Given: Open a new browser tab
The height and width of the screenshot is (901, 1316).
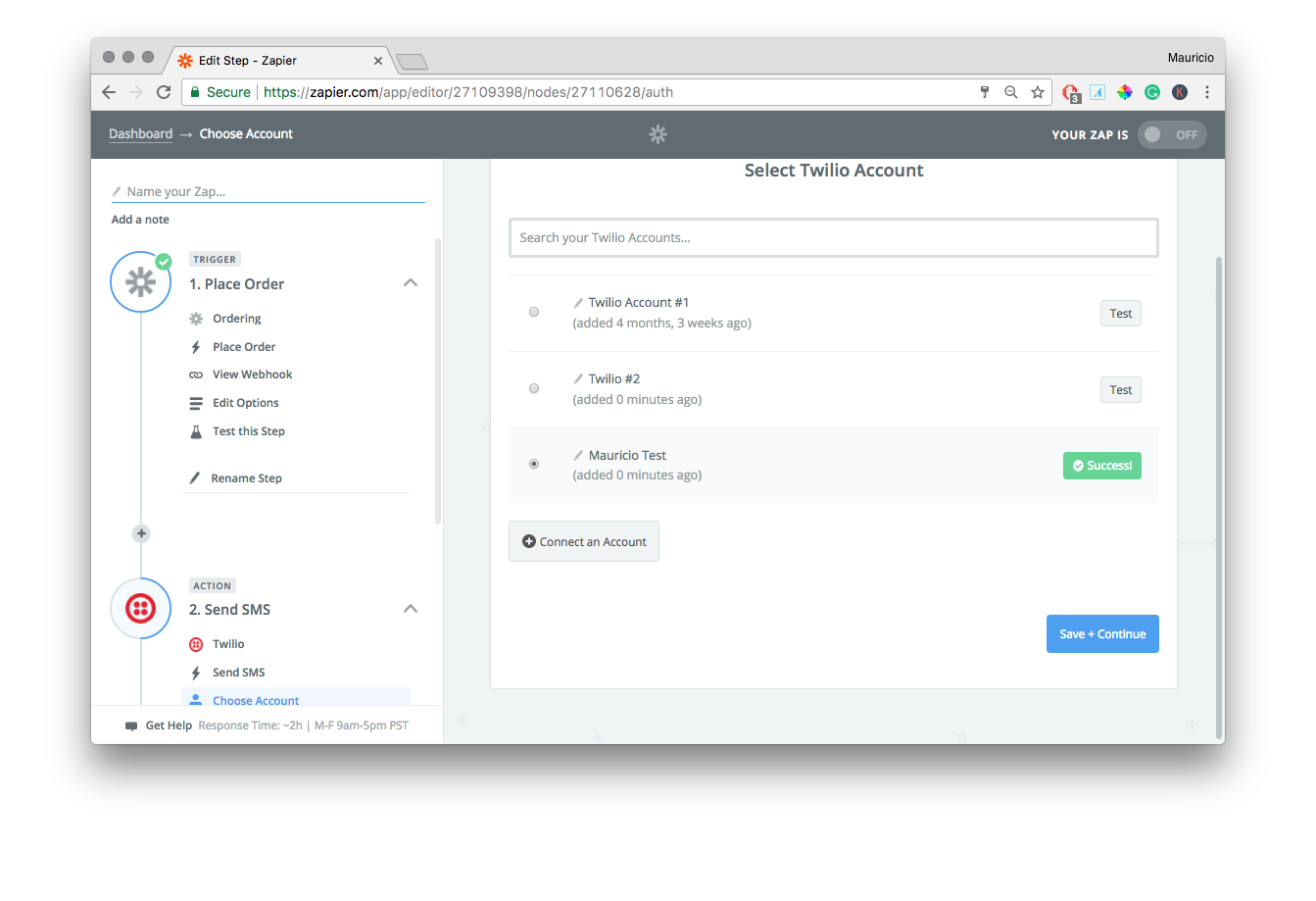Looking at the screenshot, I should (x=412, y=62).
